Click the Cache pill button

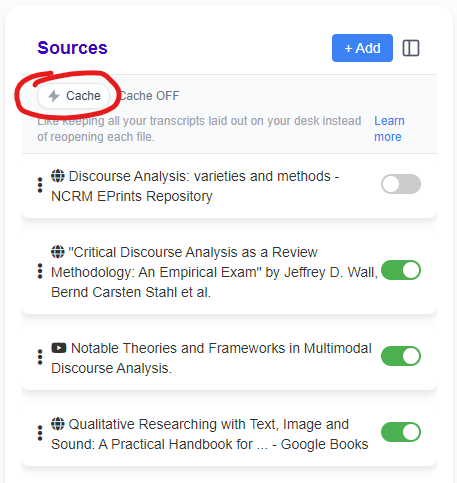(74, 96)
